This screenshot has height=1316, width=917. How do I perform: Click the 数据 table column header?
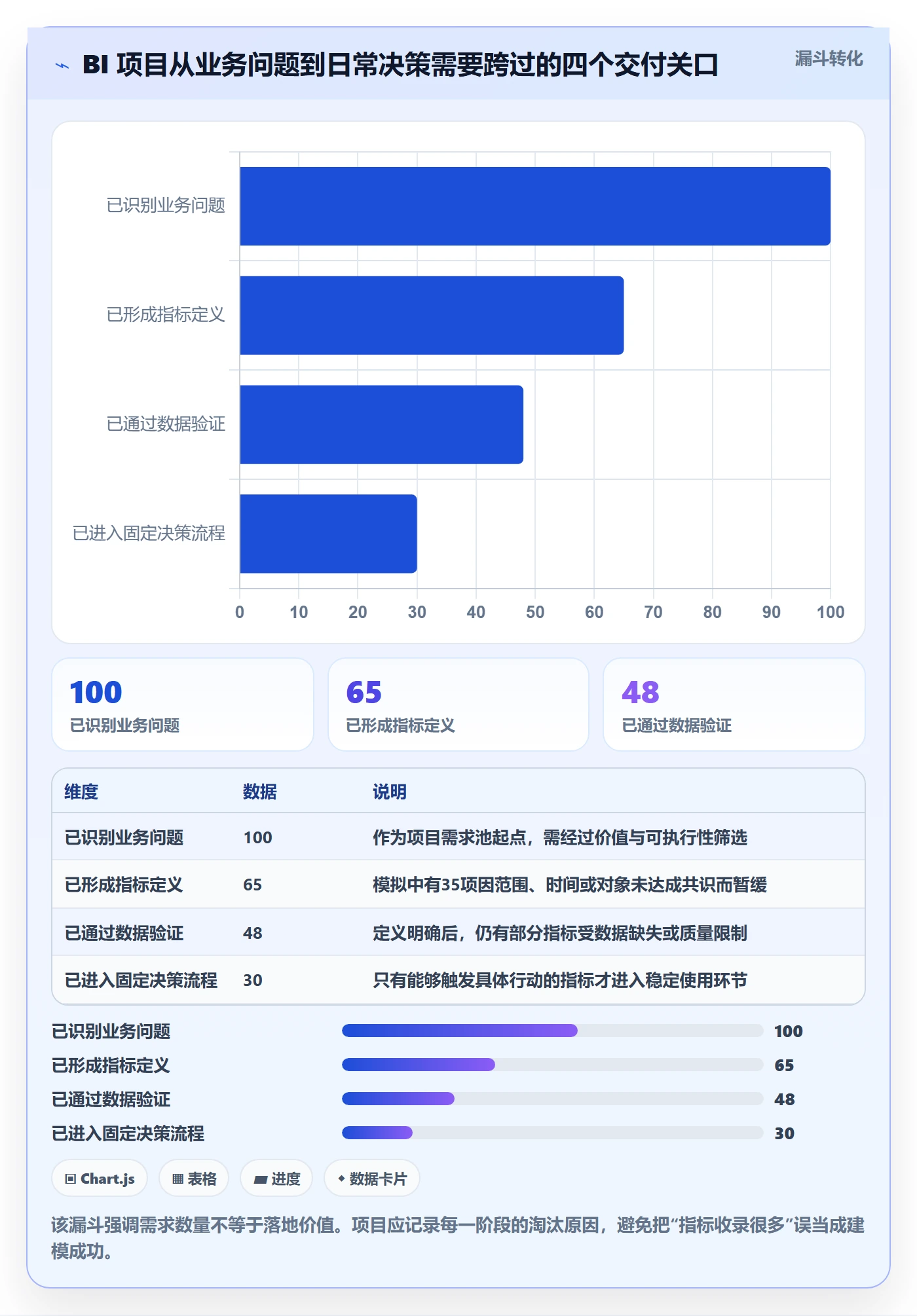pos(260,792)
